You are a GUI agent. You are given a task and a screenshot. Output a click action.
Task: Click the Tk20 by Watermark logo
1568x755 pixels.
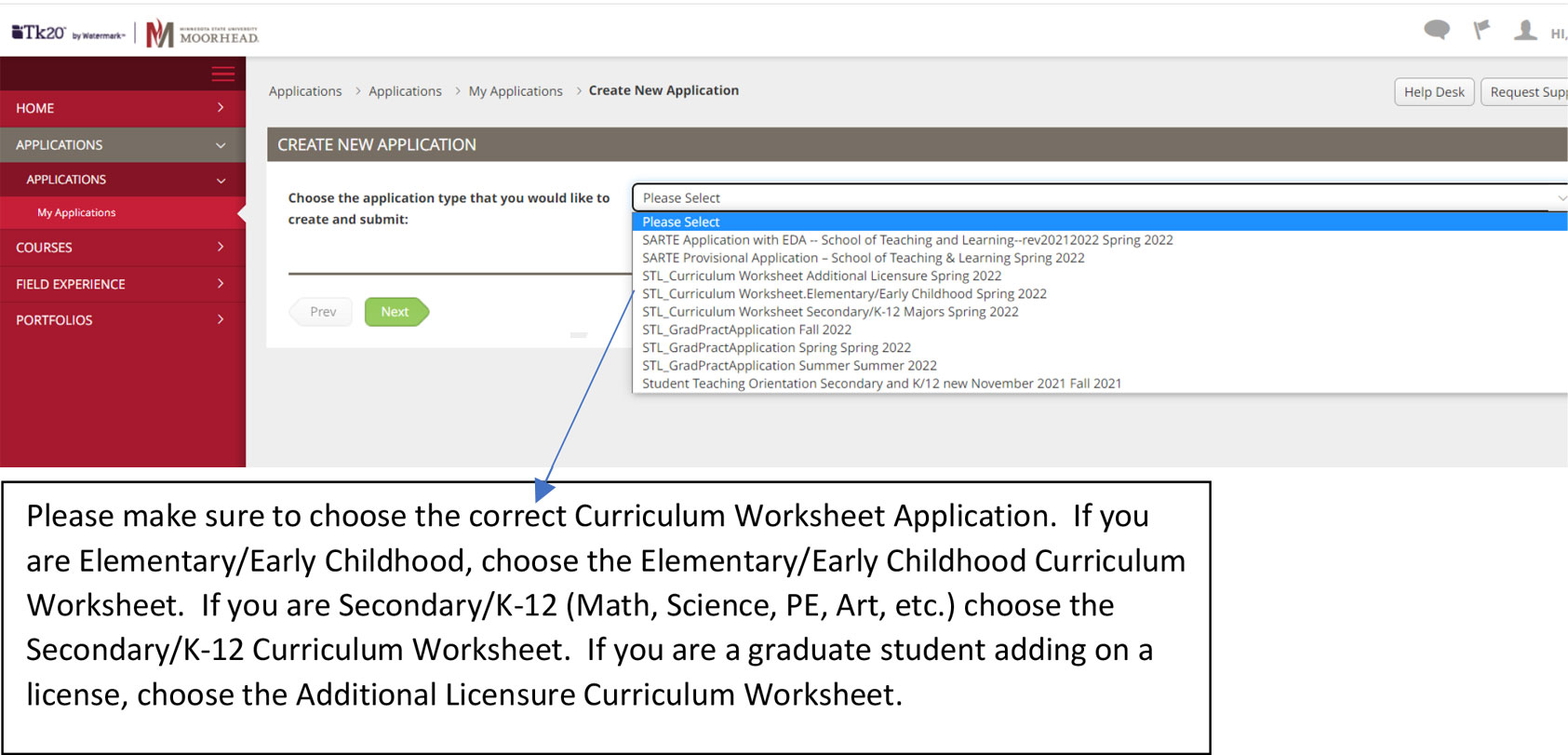click(x=68, y=34)
